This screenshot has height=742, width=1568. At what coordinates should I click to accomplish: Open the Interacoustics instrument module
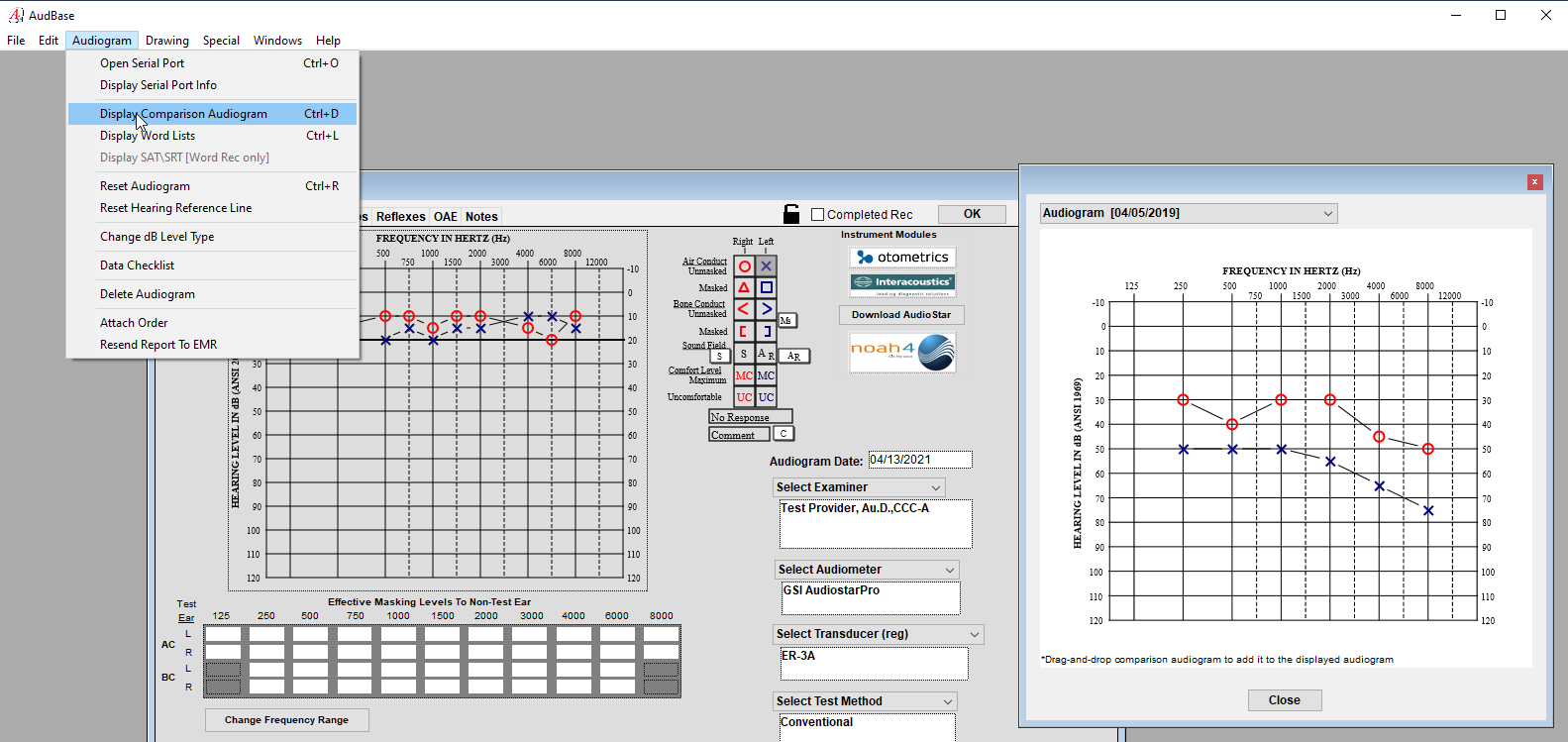point(902,285)
